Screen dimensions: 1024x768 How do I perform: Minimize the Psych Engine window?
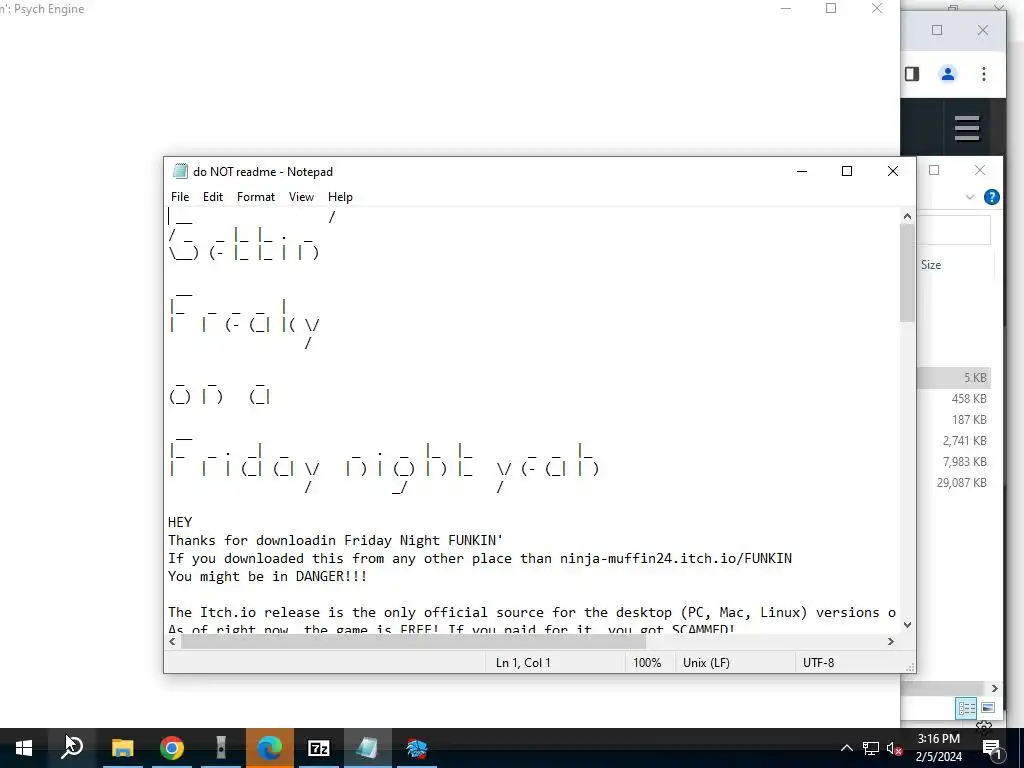pos(786,8)
